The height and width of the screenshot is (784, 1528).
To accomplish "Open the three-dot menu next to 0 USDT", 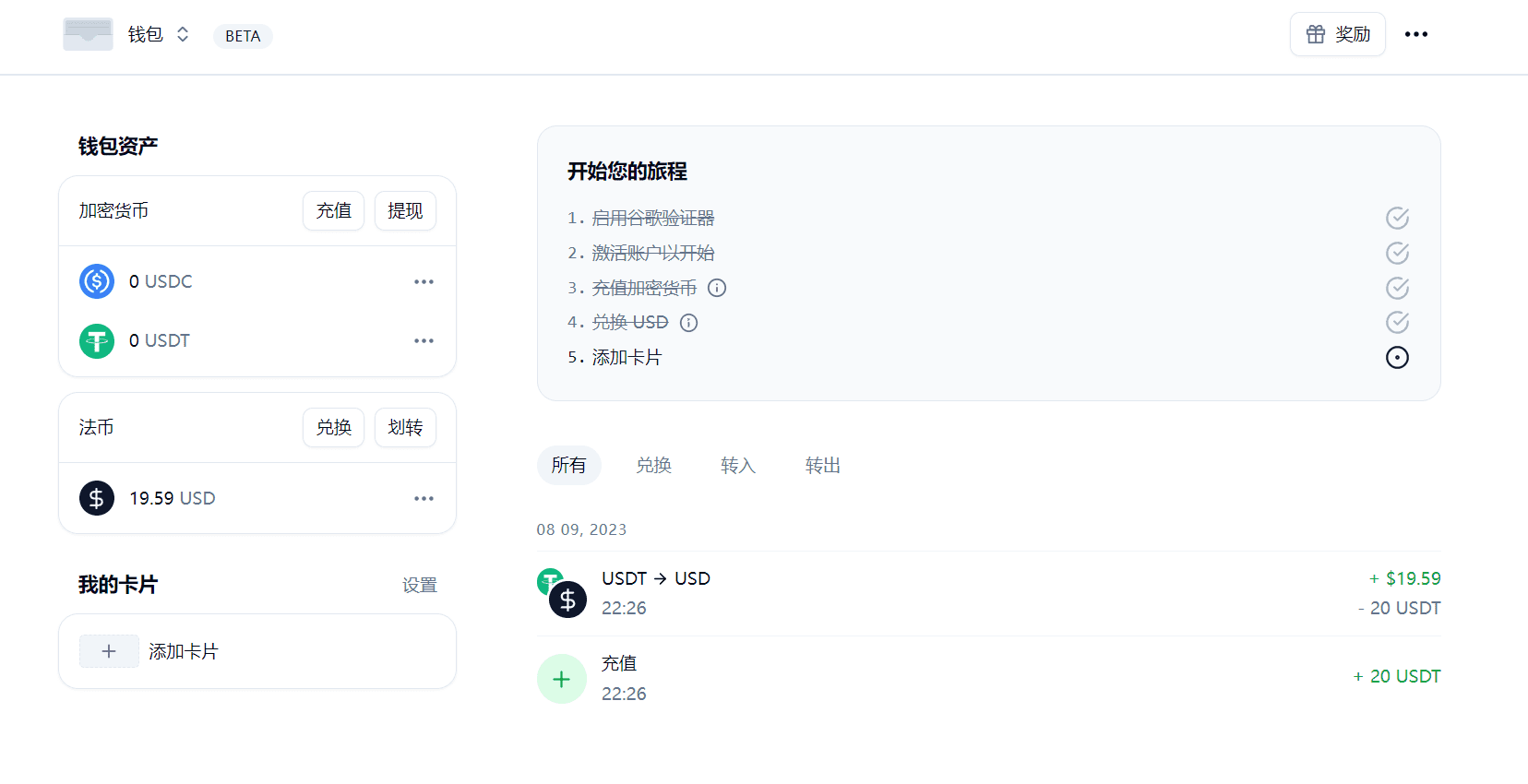I will pos(424,340).
